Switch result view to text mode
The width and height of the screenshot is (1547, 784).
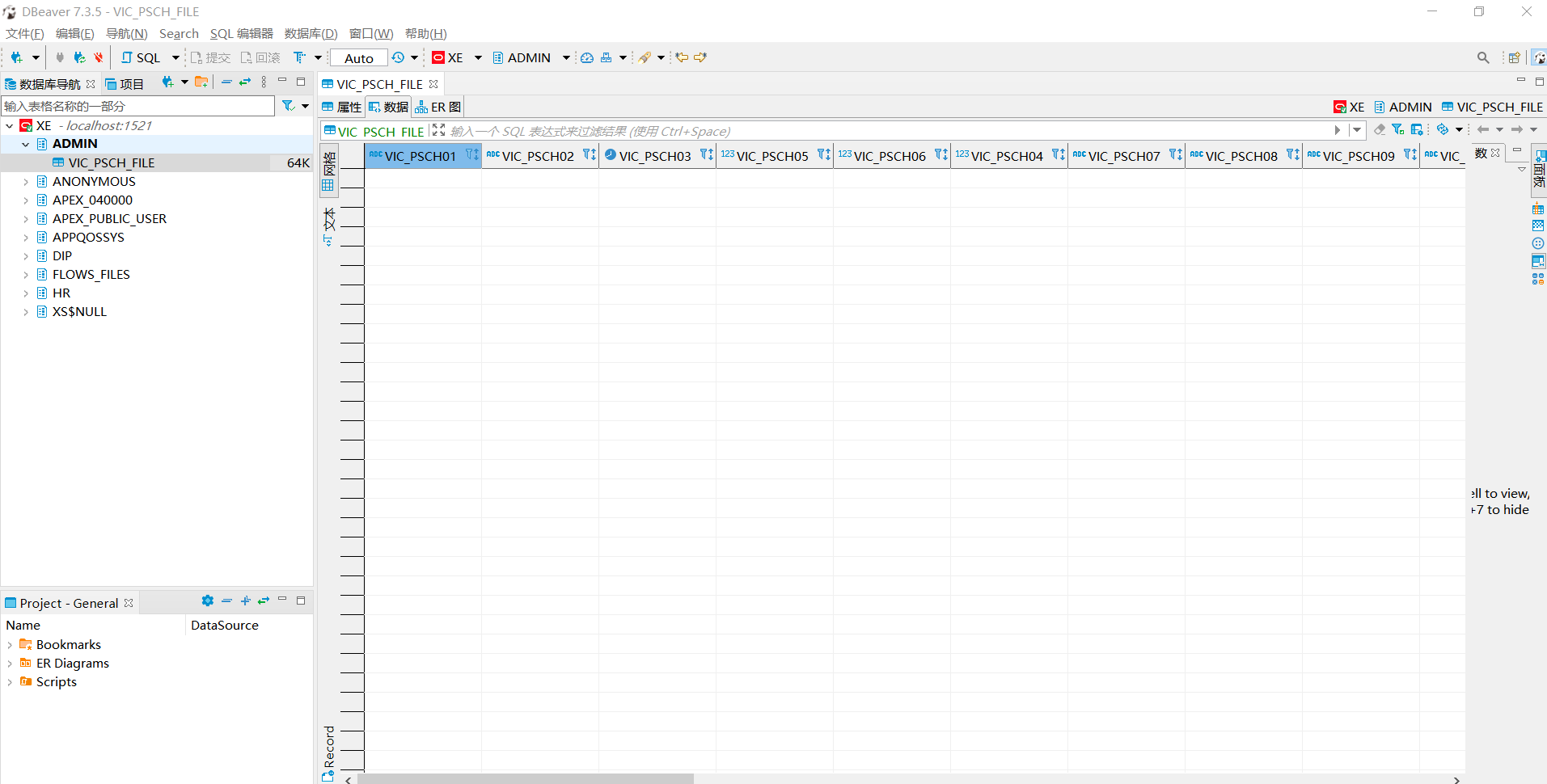click(x=329, y=226)
